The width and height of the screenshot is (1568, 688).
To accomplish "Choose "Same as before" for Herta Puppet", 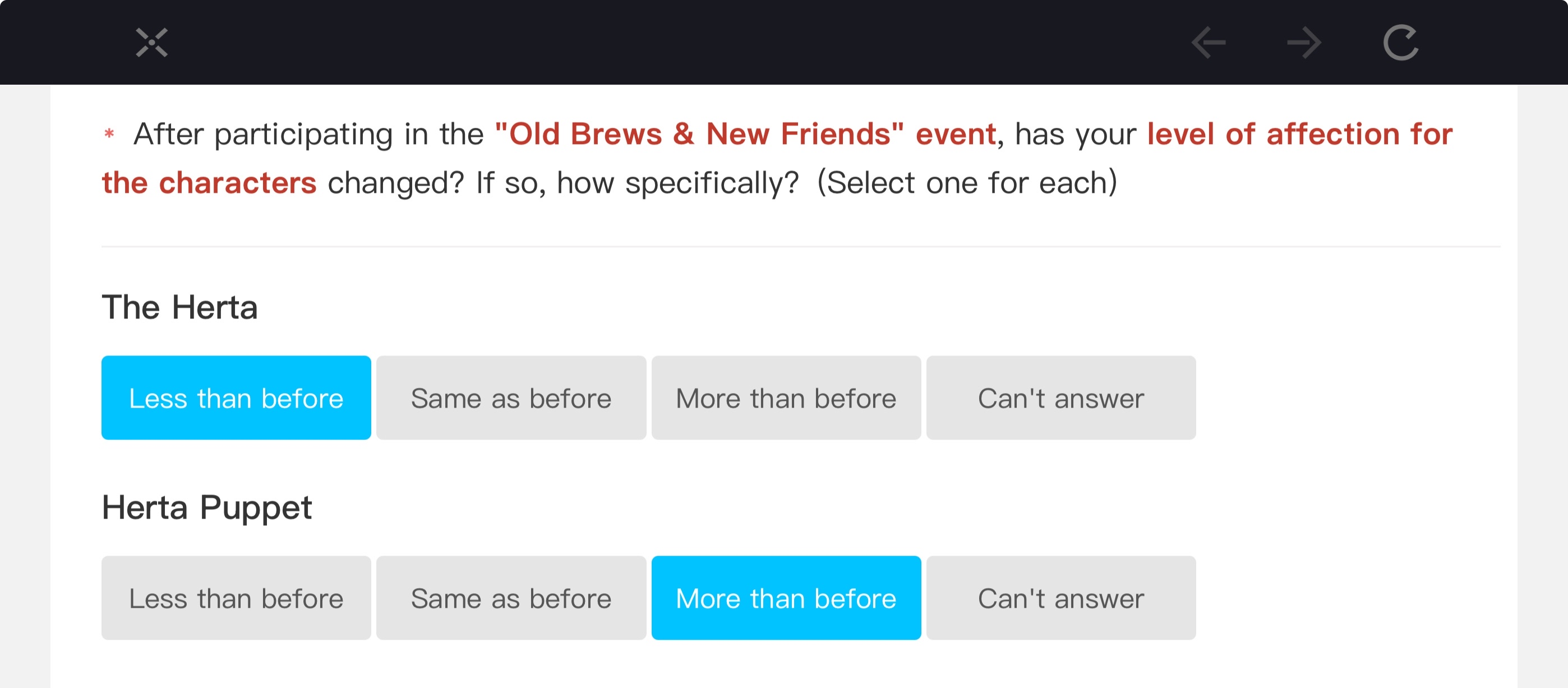I will 511,598.
